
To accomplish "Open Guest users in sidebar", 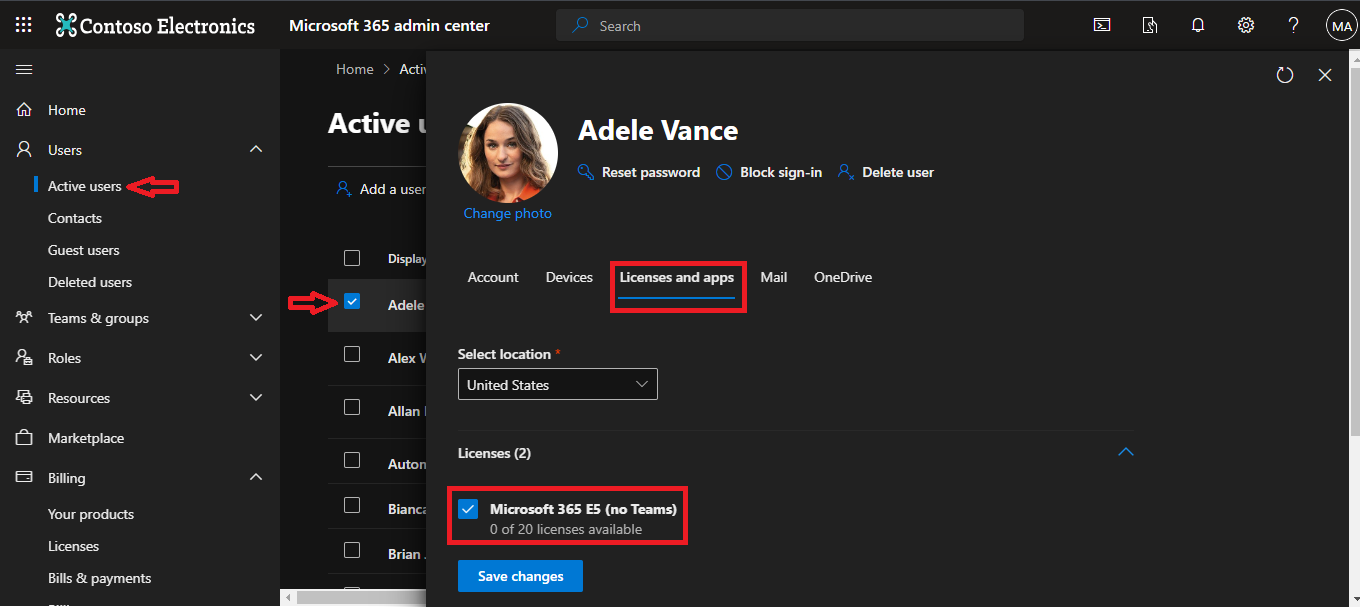I will [84, 250].
